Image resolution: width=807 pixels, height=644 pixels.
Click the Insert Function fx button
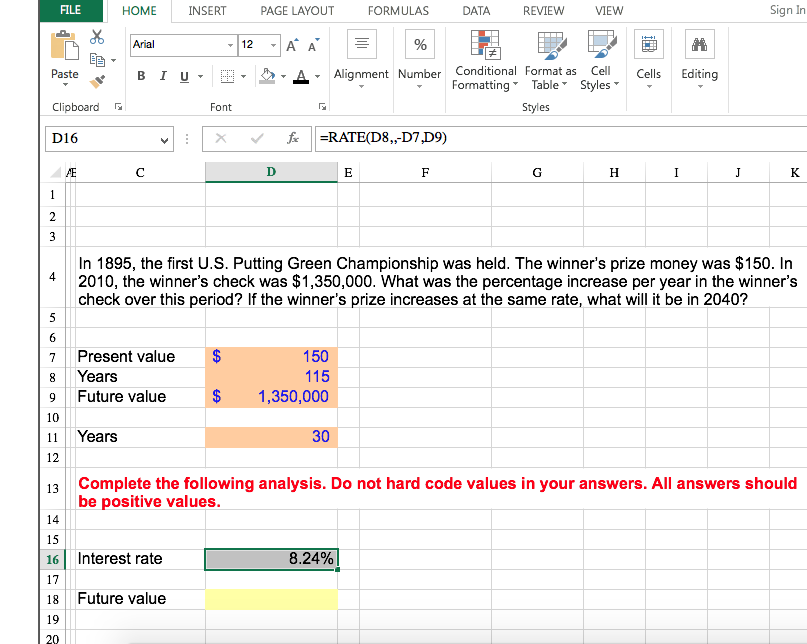click(295, 139)
